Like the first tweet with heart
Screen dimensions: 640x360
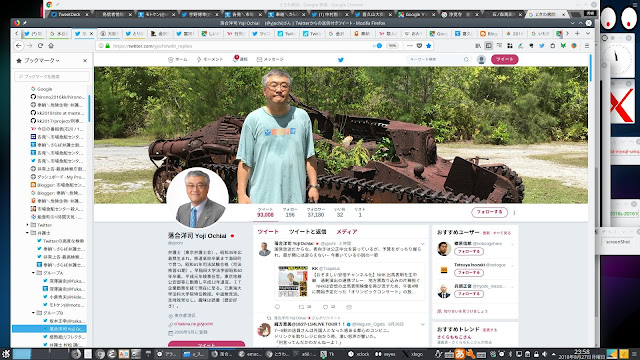(325, 307)
